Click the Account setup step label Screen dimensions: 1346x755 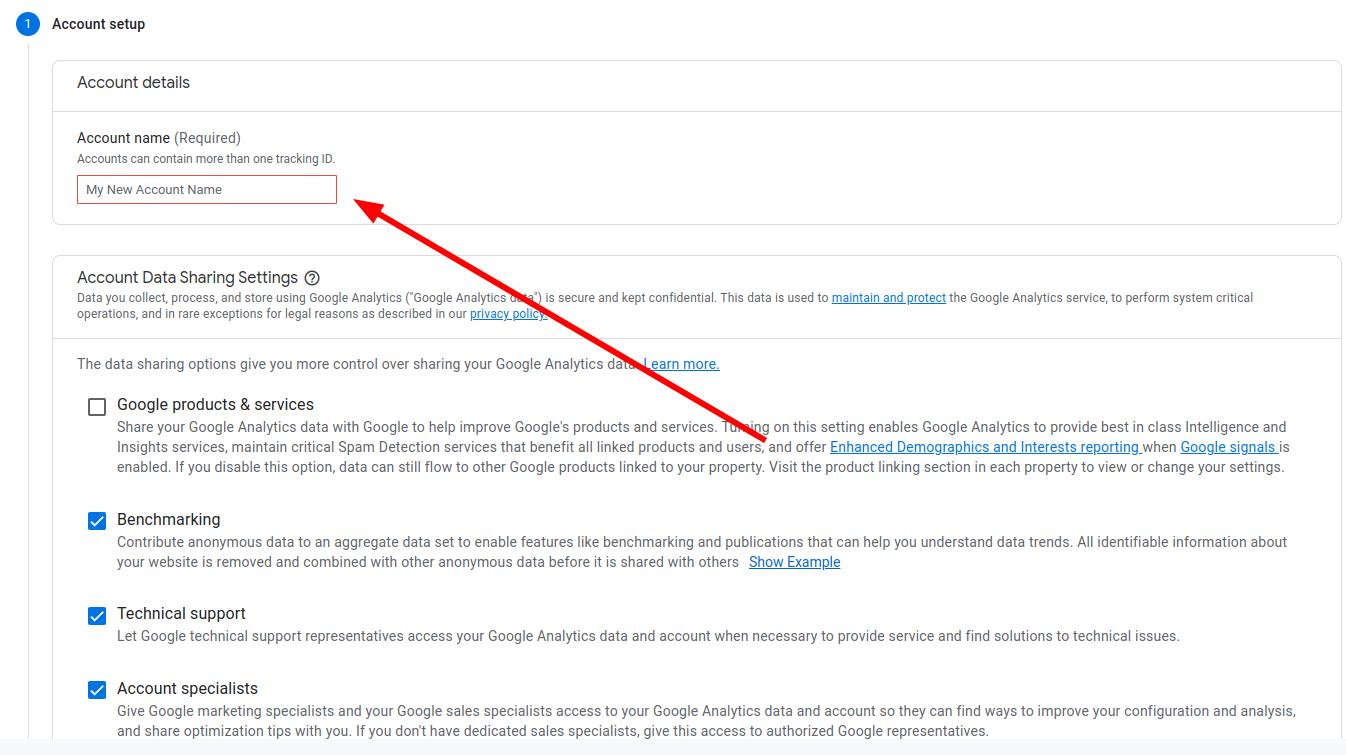(x=97, y=23)
